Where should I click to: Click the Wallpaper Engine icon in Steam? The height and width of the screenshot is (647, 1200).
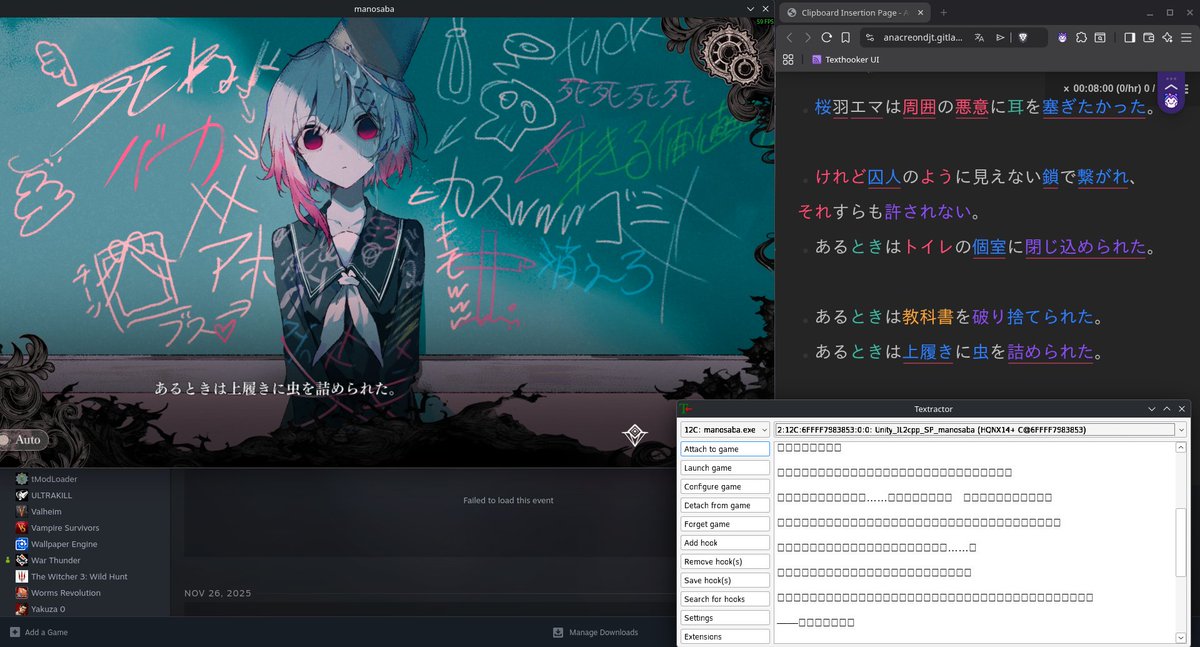[21, 544]
